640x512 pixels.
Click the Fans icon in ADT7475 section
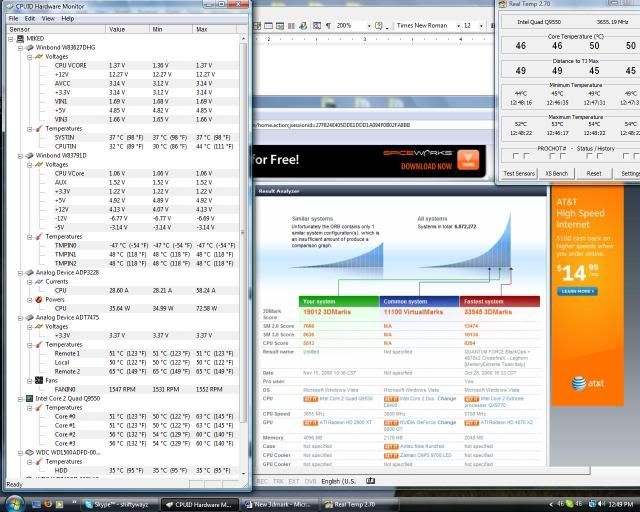[39, 381]
